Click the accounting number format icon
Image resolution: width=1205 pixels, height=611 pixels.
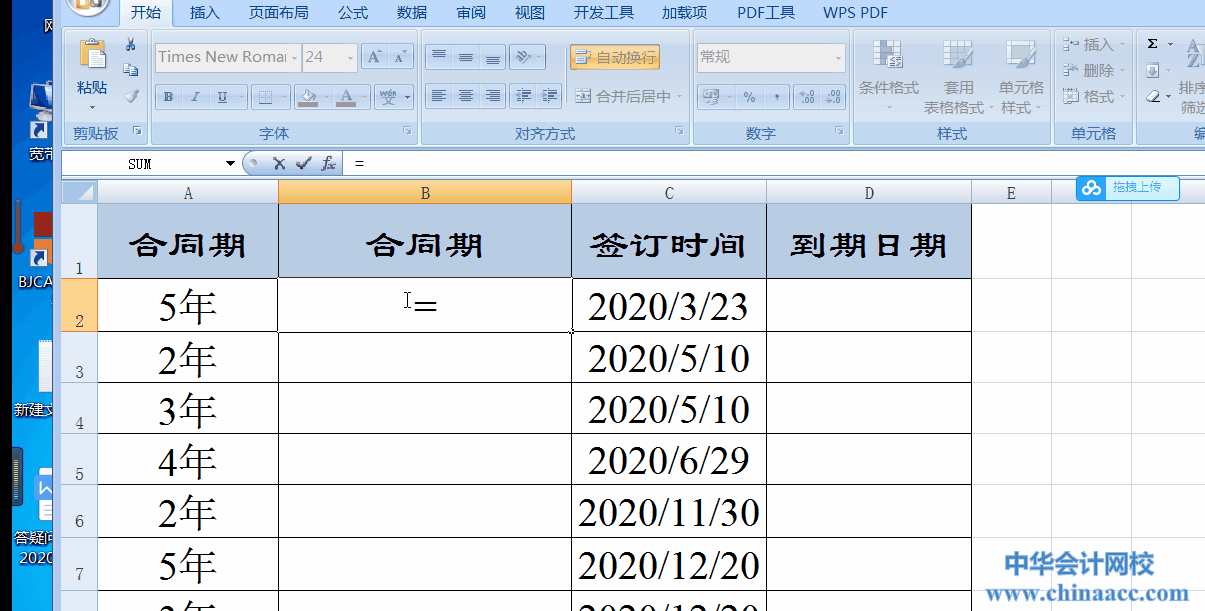(x=711, y=97)
